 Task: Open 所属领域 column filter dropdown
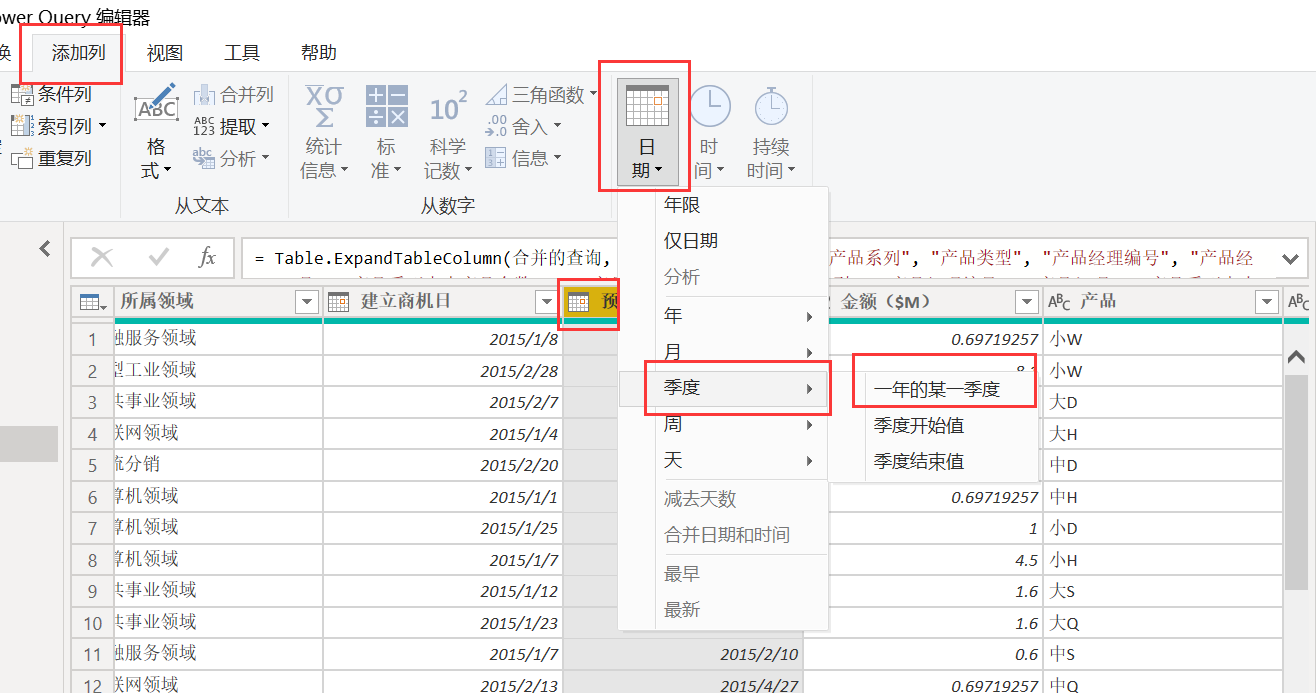(x=306, y=302)
